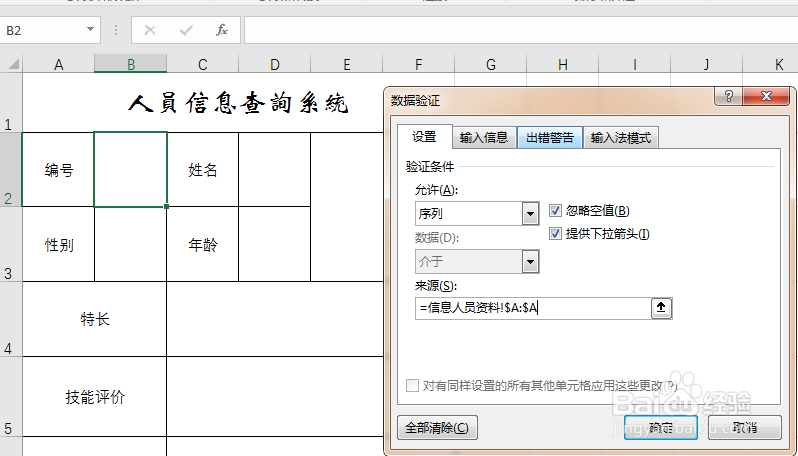Click into the formula bar input area
This screenshot has height=456, width=798.
(x=521, y=31)
